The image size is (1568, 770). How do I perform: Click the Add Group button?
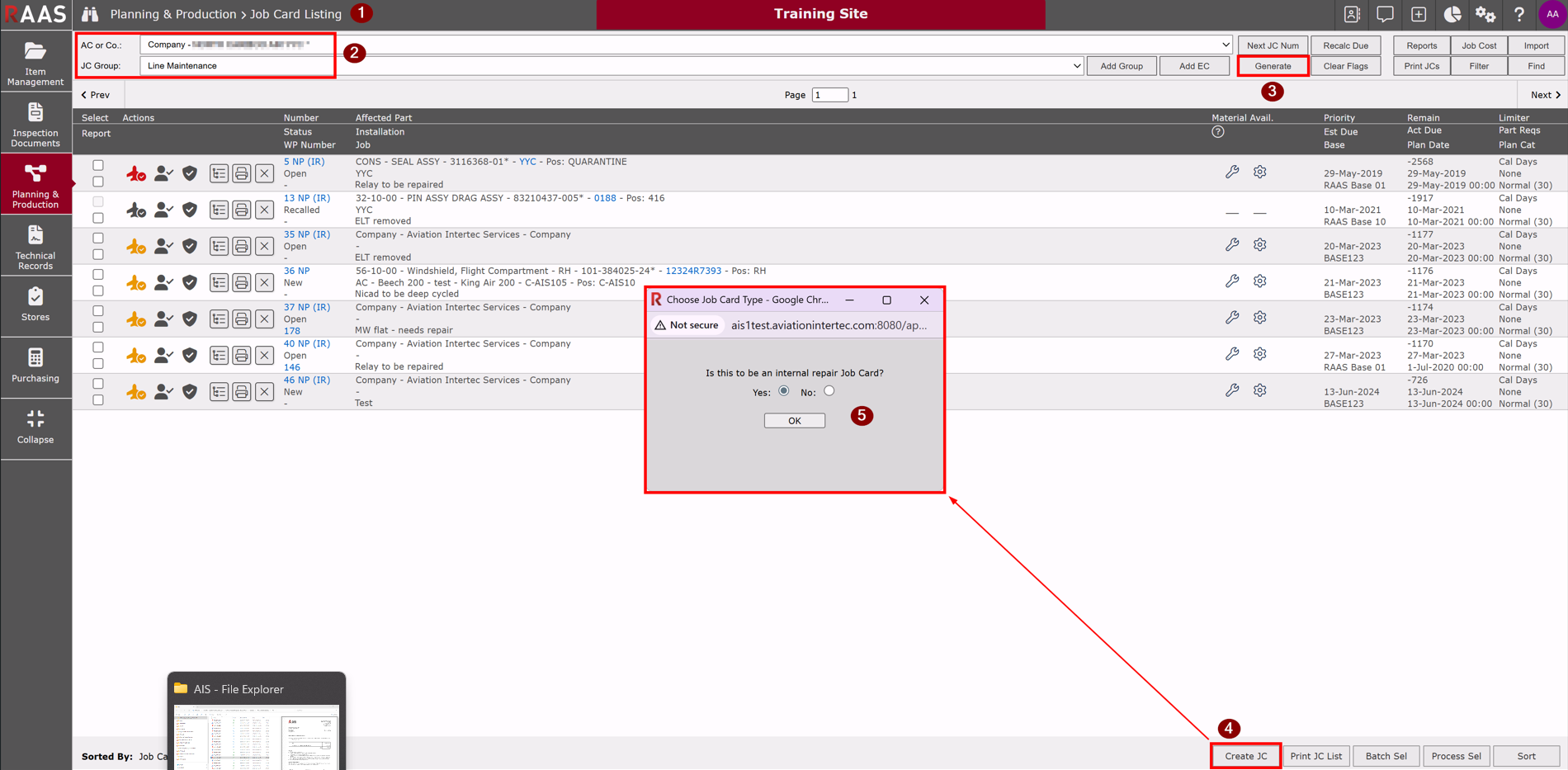pos(1122,66)
